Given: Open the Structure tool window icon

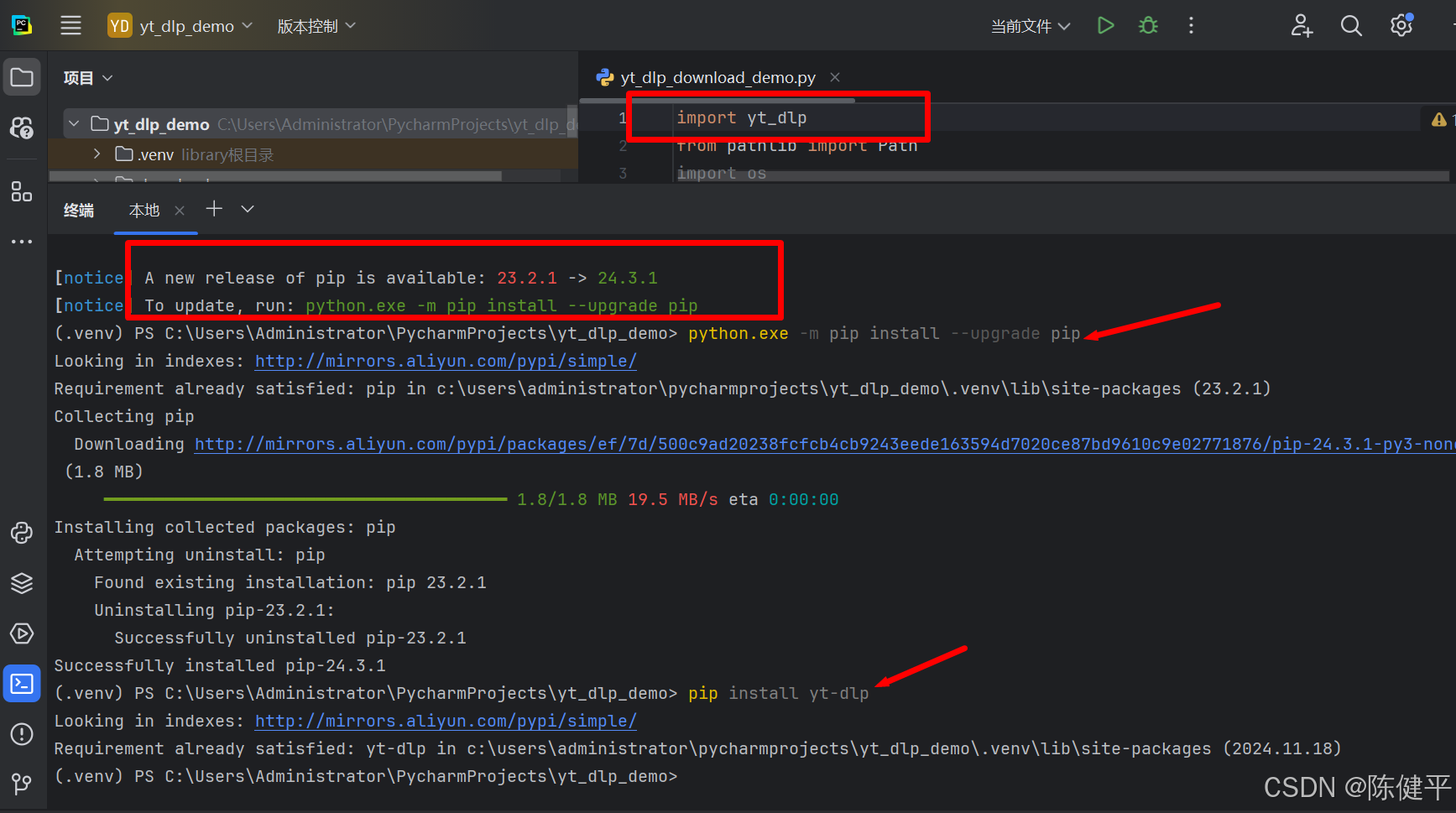Looking at the screenshot, I should click(22, 191).
